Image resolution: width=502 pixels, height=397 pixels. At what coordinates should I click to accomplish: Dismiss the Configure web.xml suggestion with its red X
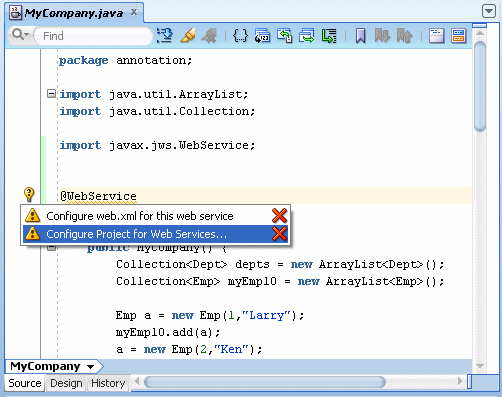click(x=279, y=215)
